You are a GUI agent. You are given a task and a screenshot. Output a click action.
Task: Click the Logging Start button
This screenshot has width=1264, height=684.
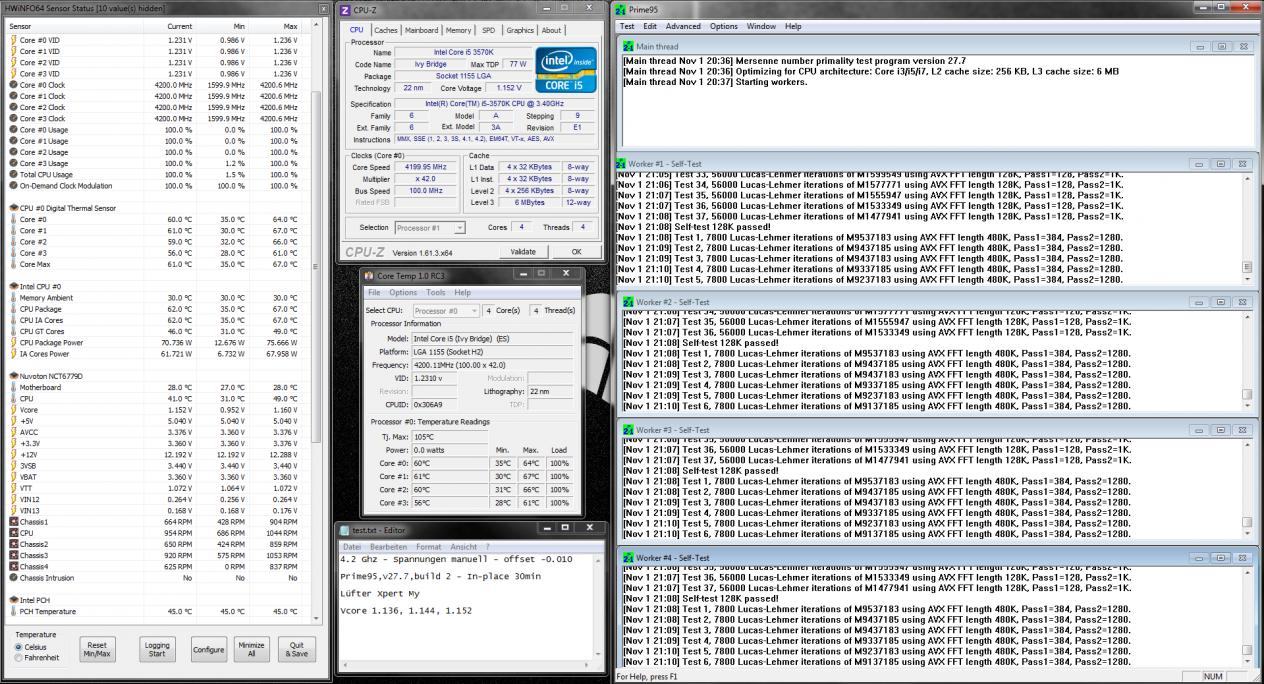click(x=157, y=650)
